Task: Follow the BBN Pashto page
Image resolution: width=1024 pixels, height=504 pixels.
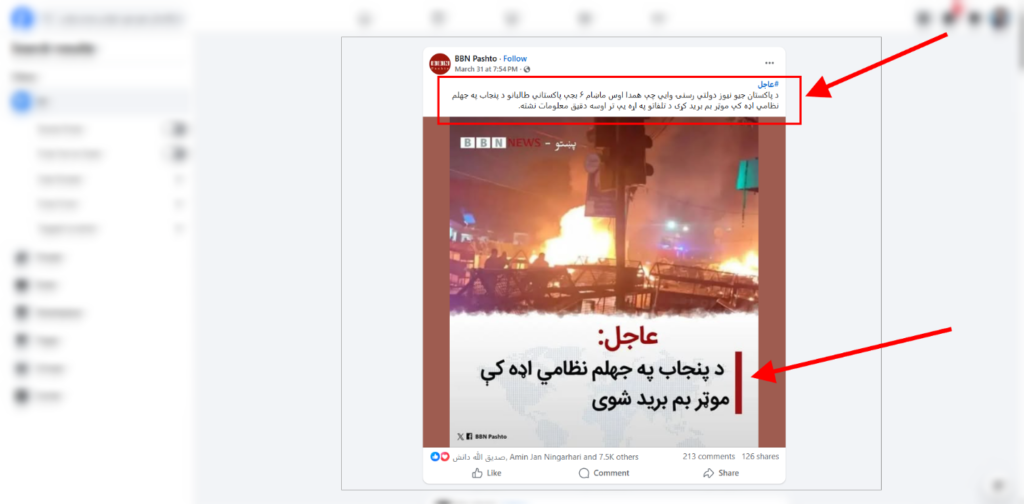Action: click(x=515, y=59)
